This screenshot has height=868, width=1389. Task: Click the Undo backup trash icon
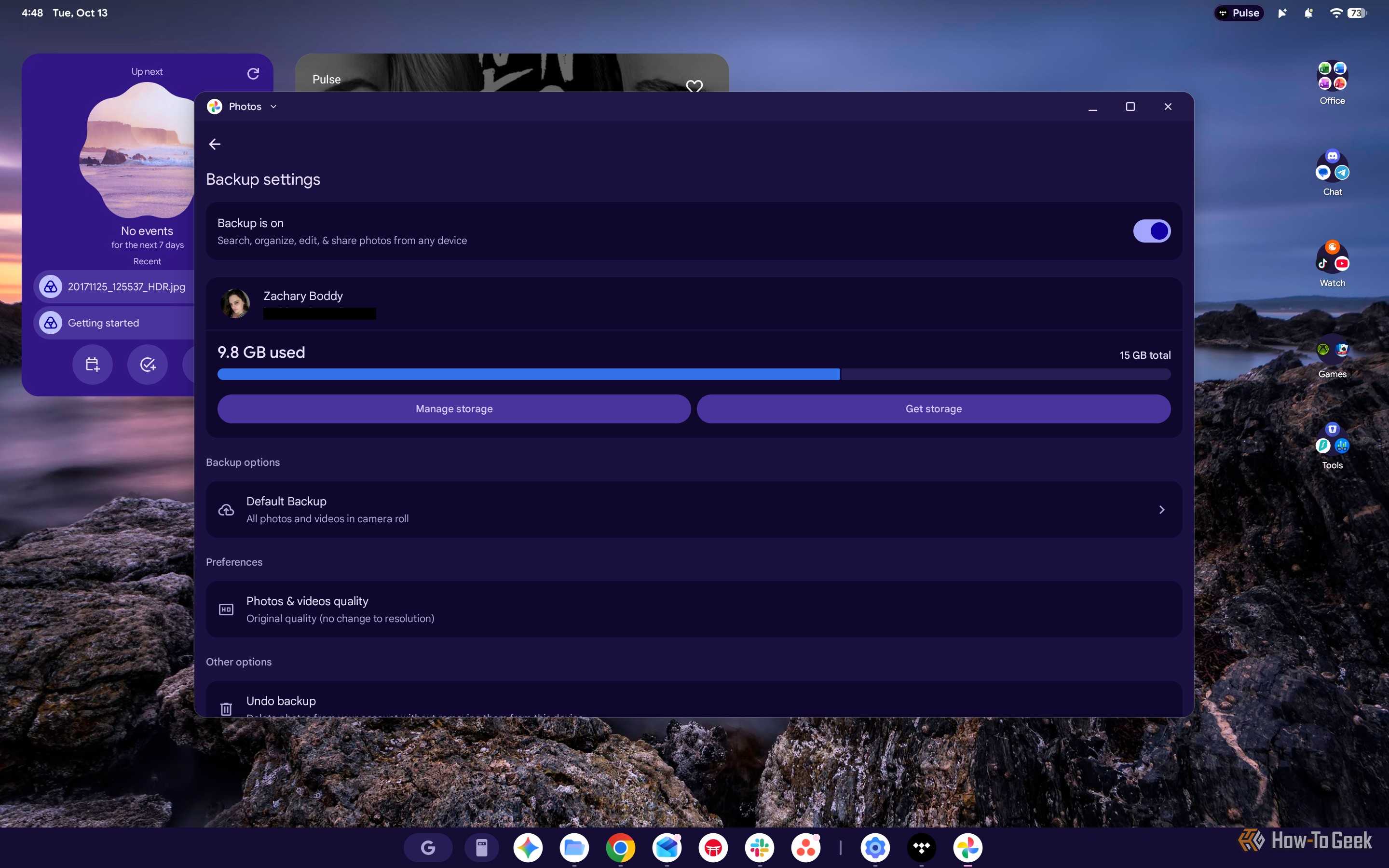(226, 709)
